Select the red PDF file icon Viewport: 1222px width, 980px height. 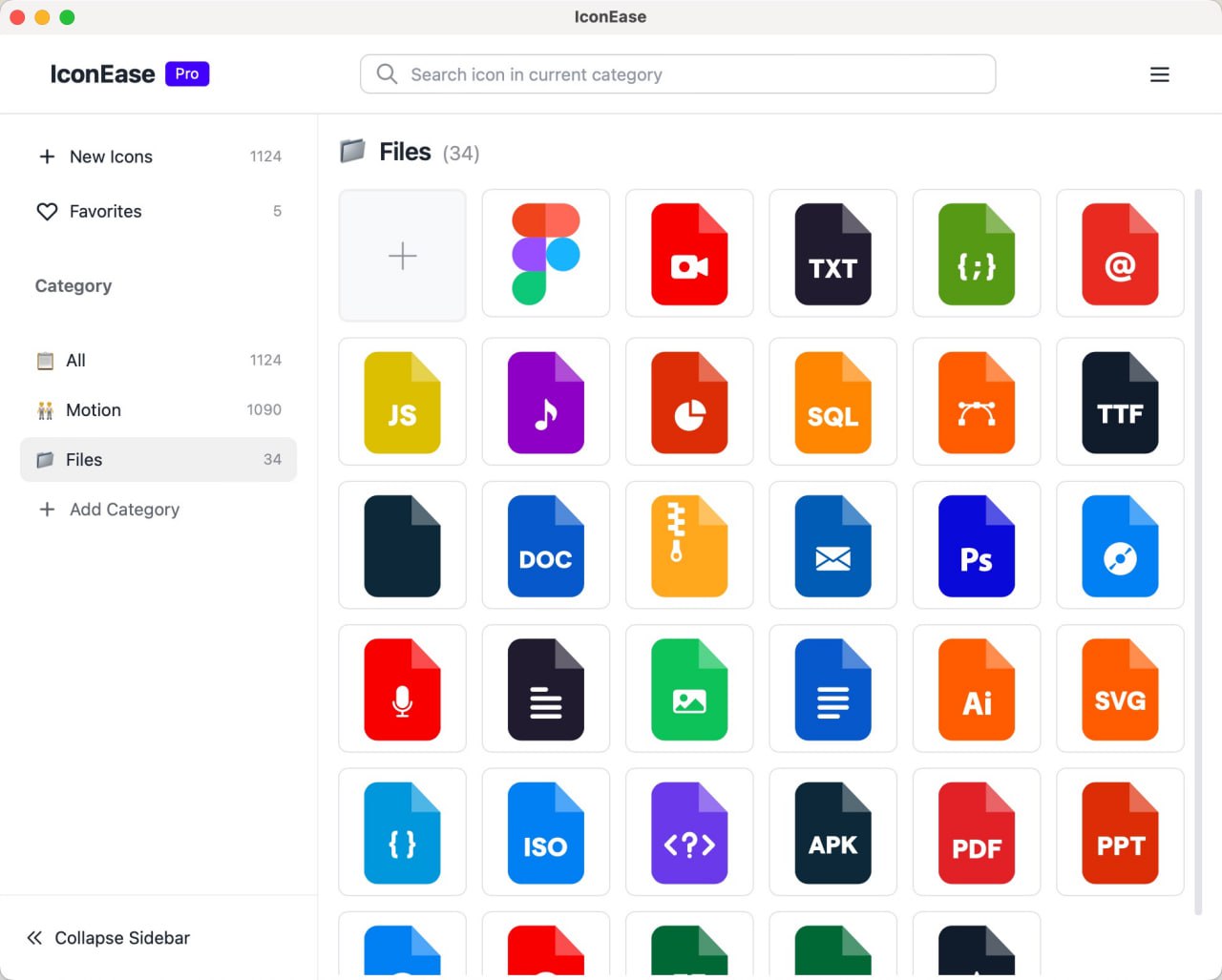(x=976, y=832)
